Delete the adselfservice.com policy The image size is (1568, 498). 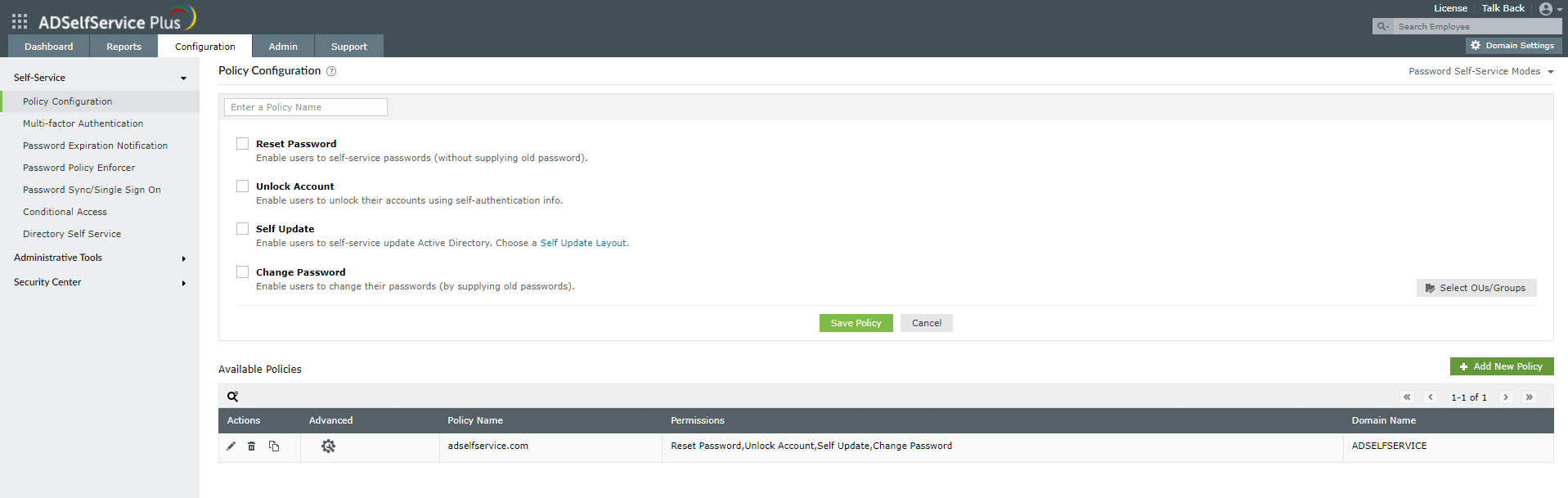(252, 446)
